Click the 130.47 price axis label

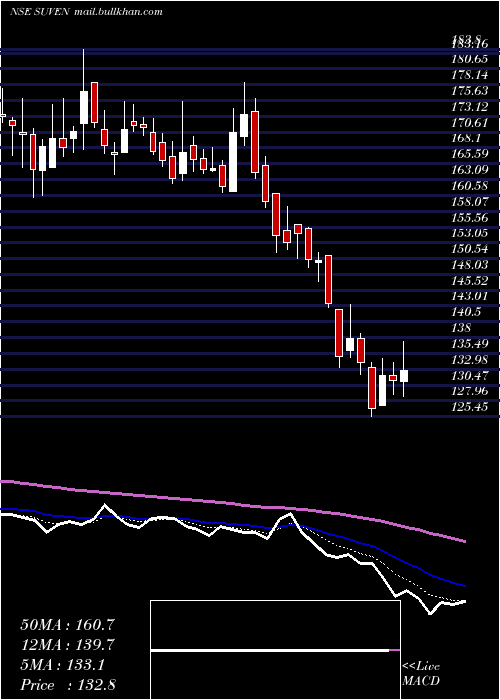(470, 375)
